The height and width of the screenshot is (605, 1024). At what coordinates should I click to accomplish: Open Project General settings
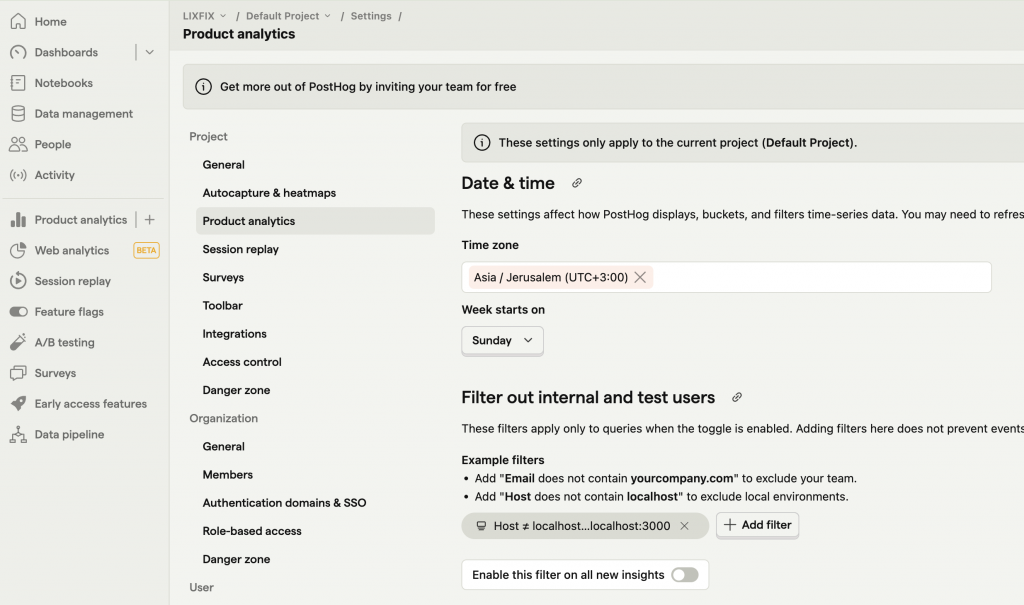(x=315, y=165)
